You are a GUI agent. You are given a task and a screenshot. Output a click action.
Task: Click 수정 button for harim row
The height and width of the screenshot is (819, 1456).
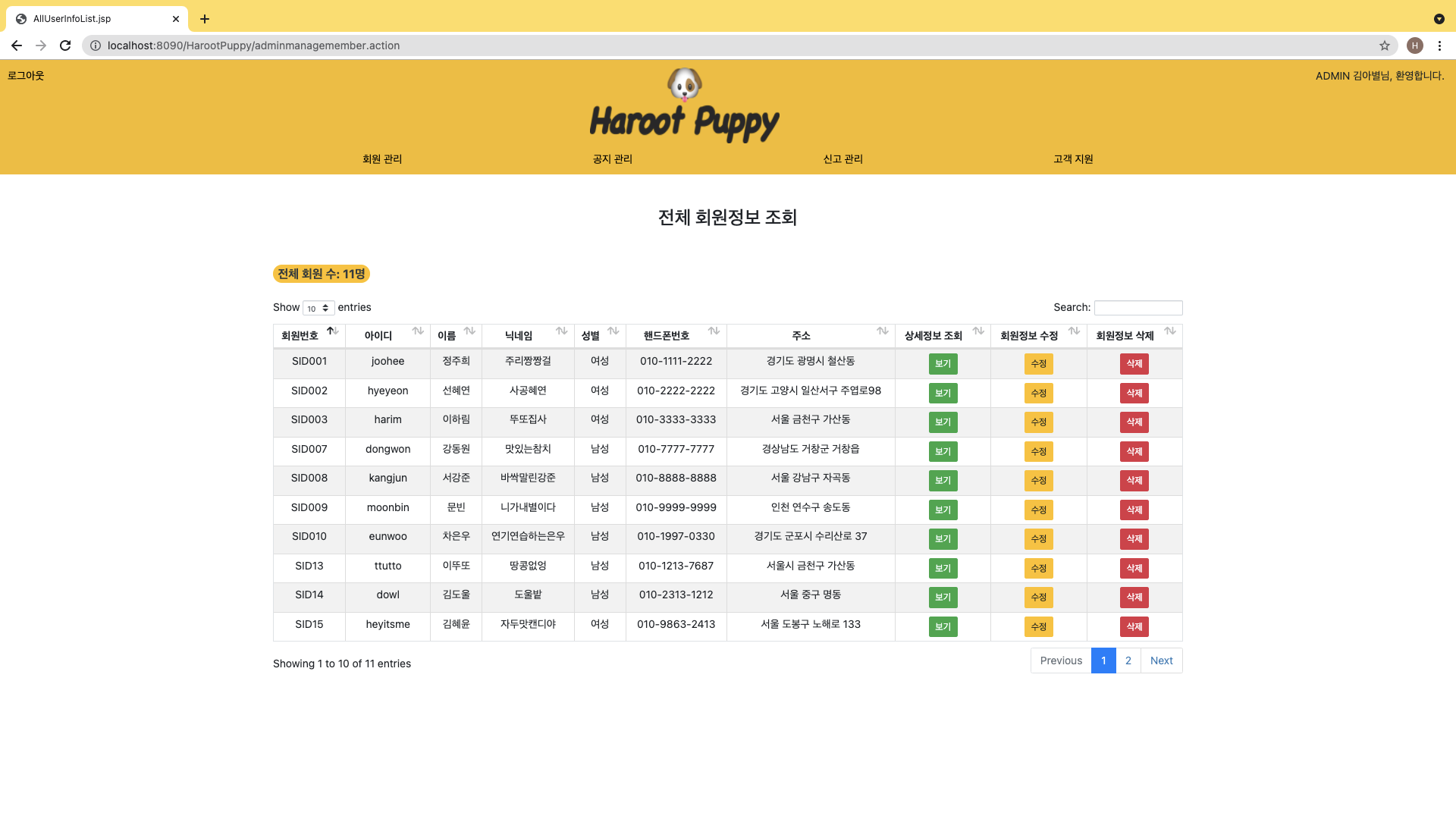(1038, 422)
